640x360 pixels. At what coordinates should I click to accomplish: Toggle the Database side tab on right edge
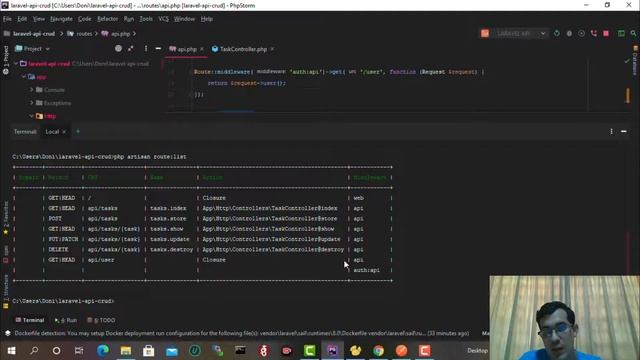point(635,60)
